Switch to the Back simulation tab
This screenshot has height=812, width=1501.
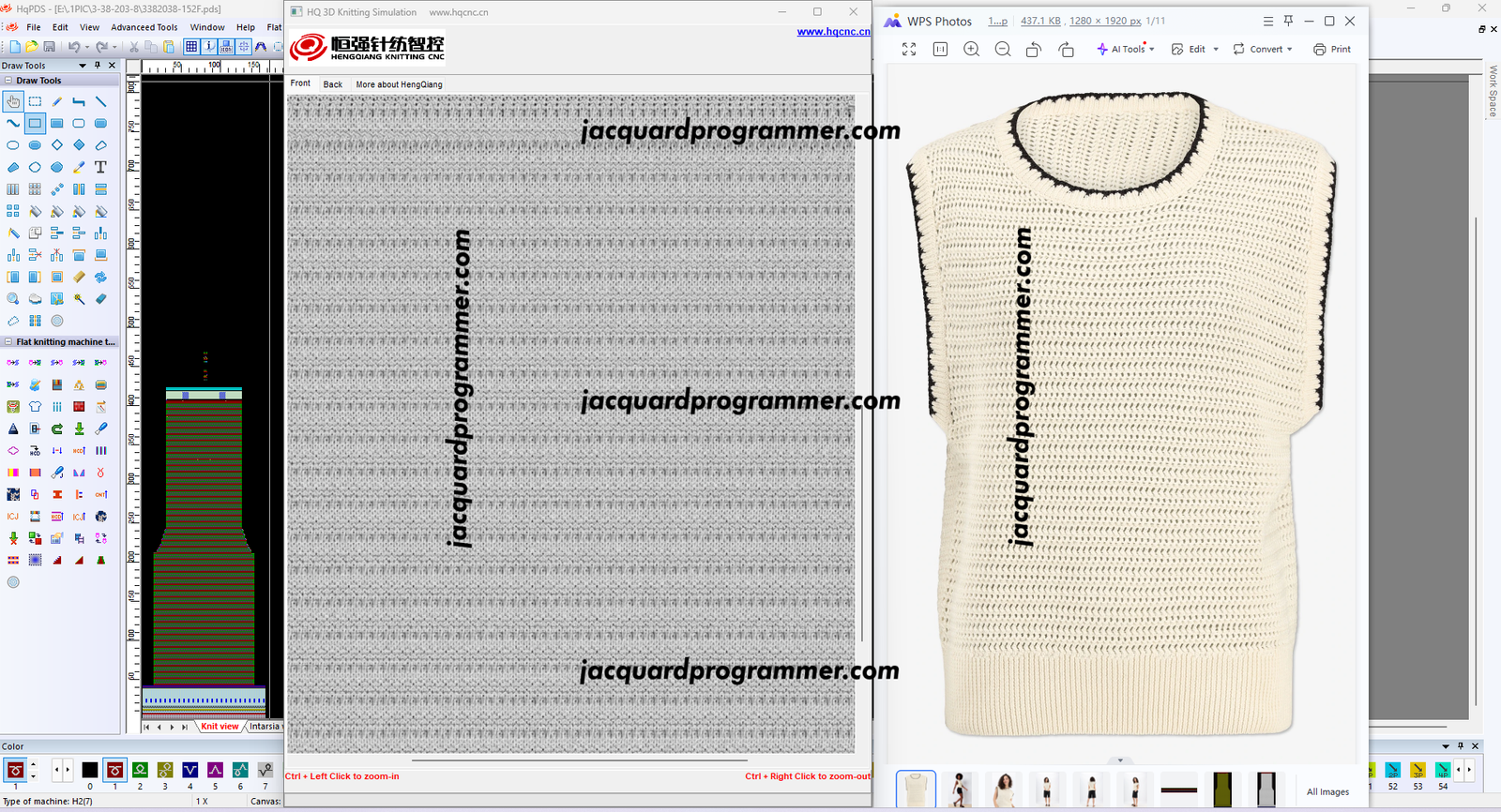pos(332,84)
